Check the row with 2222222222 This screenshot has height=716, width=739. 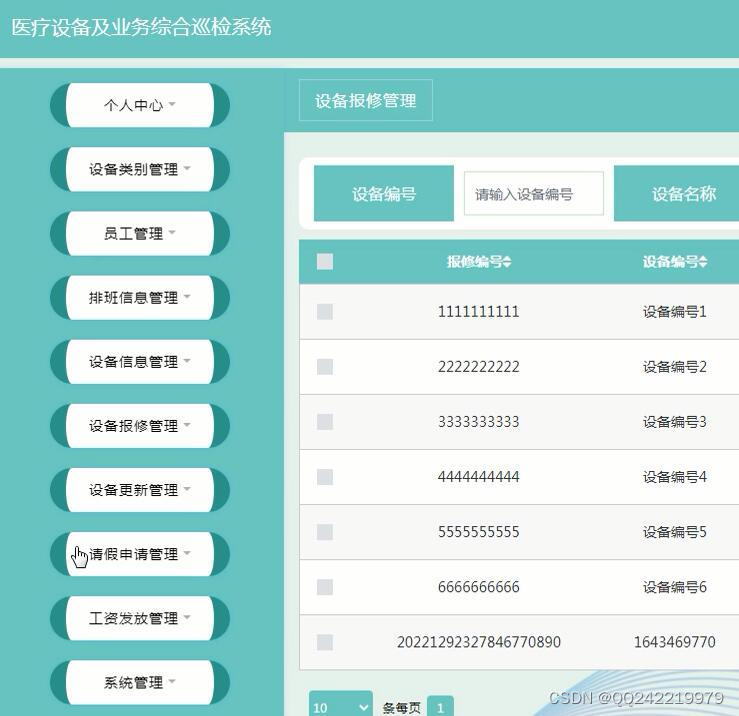pyautogui.click(x=325, y=367)
